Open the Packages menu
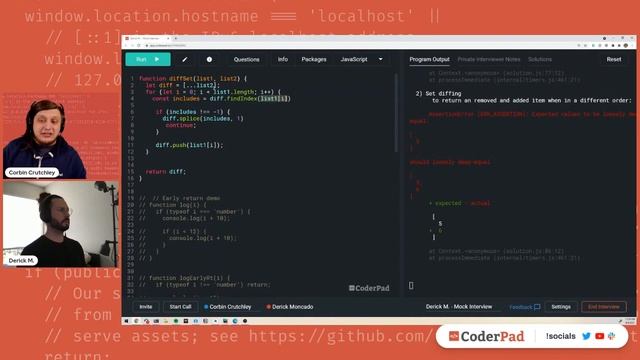640x360 pixels. click(313, 60)
